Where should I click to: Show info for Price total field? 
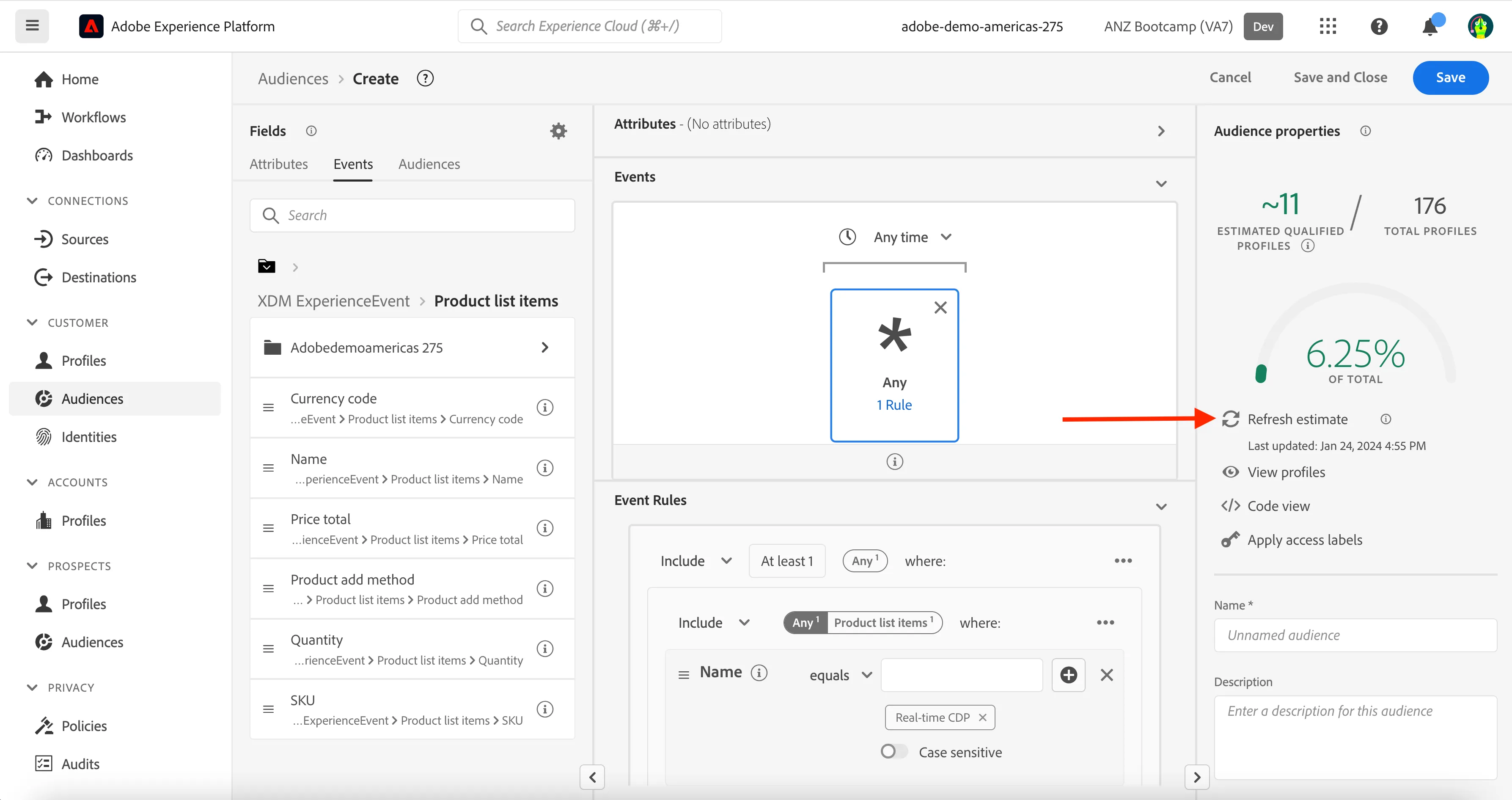(x=545, y=528)
